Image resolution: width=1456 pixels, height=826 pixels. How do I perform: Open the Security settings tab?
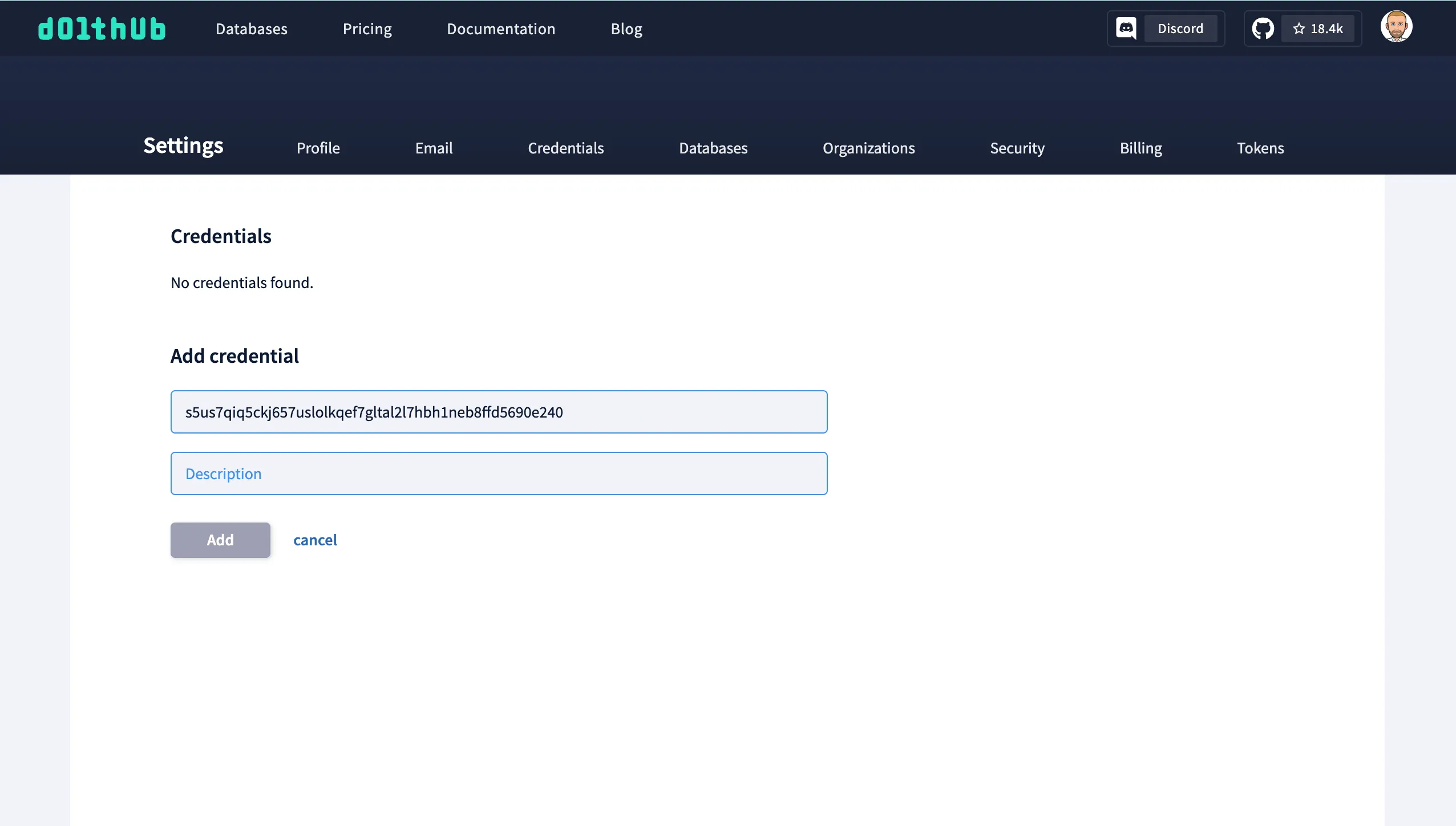pyautogui.click(x=1017, y=148)
